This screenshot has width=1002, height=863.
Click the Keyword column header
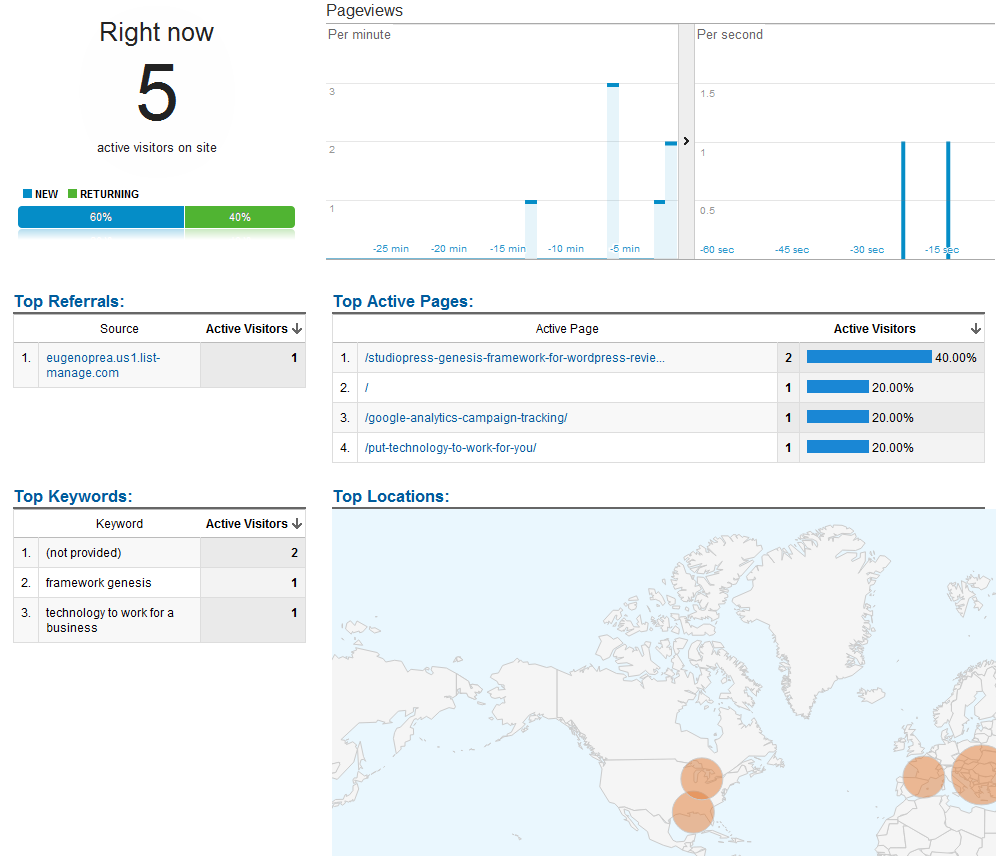click(119, 523)
